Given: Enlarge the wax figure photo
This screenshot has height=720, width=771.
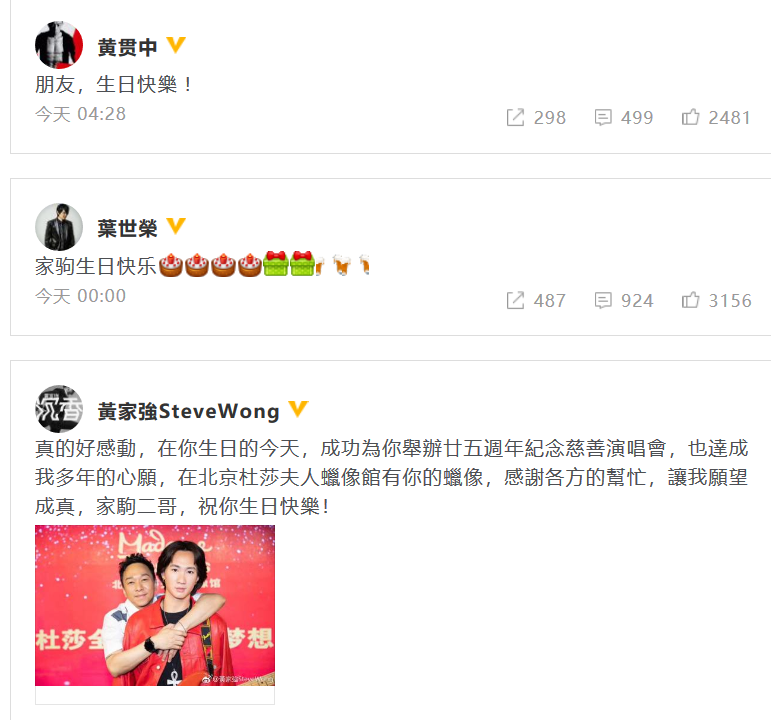Looking at the screenshot, I should pos(155,605).
